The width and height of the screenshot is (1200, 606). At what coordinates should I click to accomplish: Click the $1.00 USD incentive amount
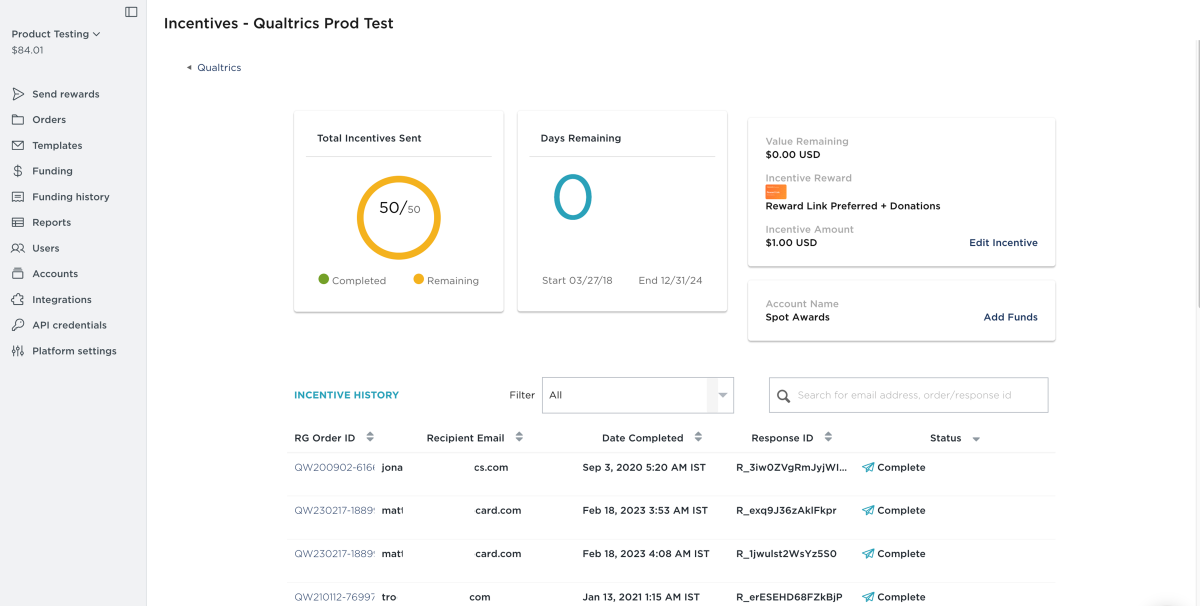(x=791, y=243)
